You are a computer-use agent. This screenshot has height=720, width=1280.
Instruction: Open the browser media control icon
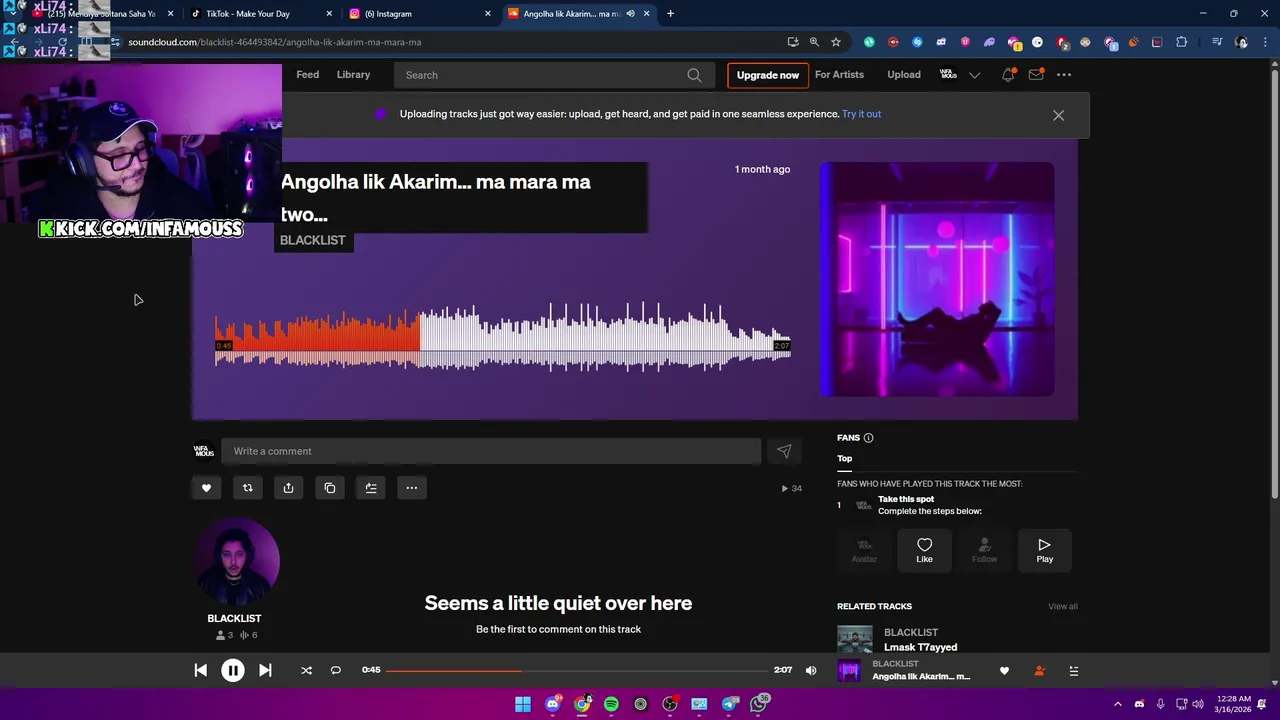point(1217,42)
